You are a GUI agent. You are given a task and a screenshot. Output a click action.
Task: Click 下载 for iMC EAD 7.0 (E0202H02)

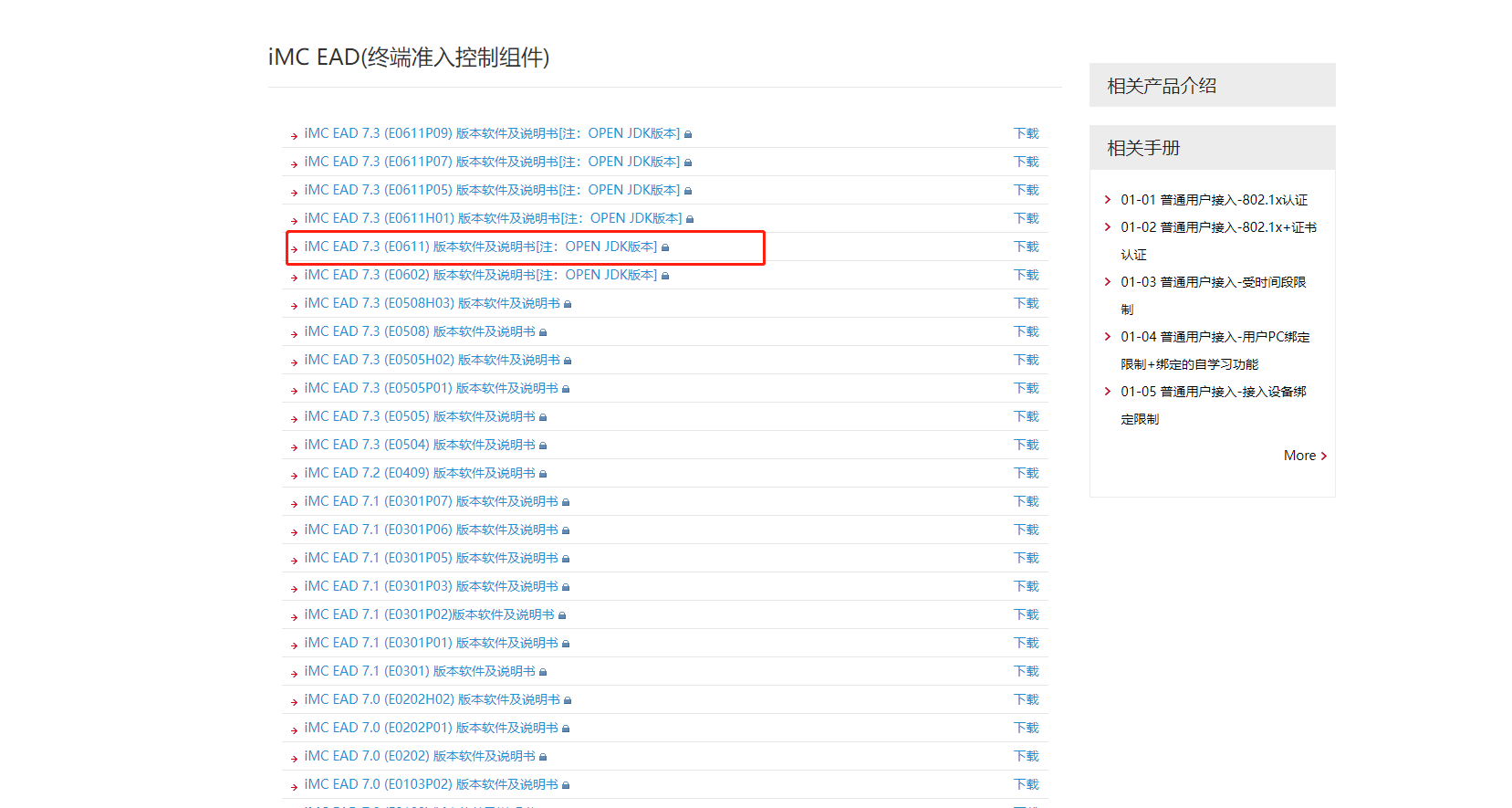[x=1027, y=699]
